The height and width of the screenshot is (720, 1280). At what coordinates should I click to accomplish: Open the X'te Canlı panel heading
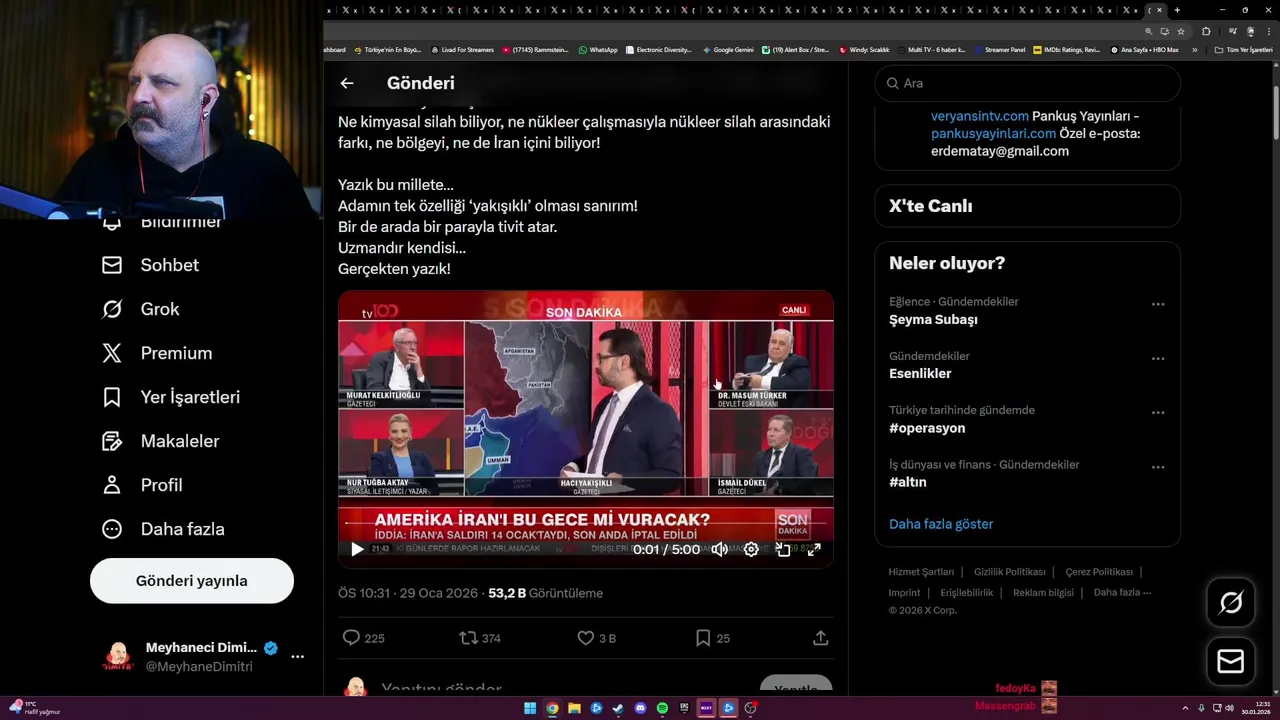coord(930,206)
